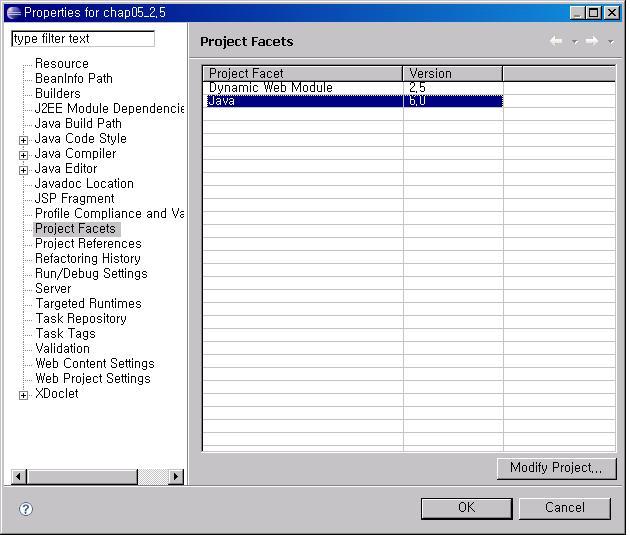The width and height of the screenshot is (630, 535).
Task: Open Web Content Settings page
Action: [x=95, y=363]
